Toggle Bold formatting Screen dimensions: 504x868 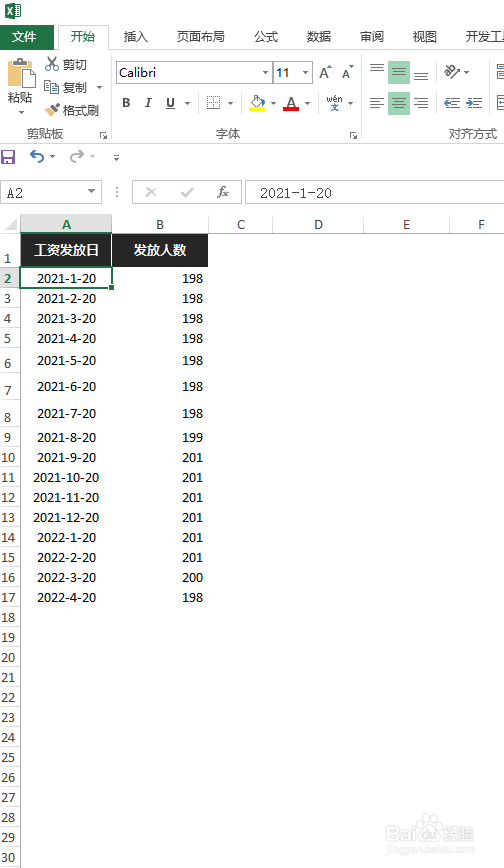tap(126, 103)
